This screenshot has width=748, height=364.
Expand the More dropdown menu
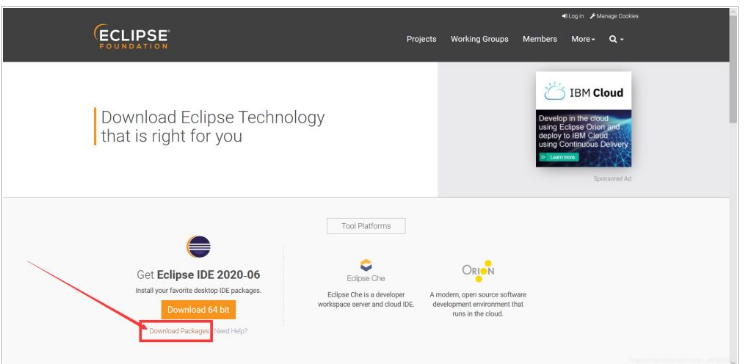click(x=583, y=39)
